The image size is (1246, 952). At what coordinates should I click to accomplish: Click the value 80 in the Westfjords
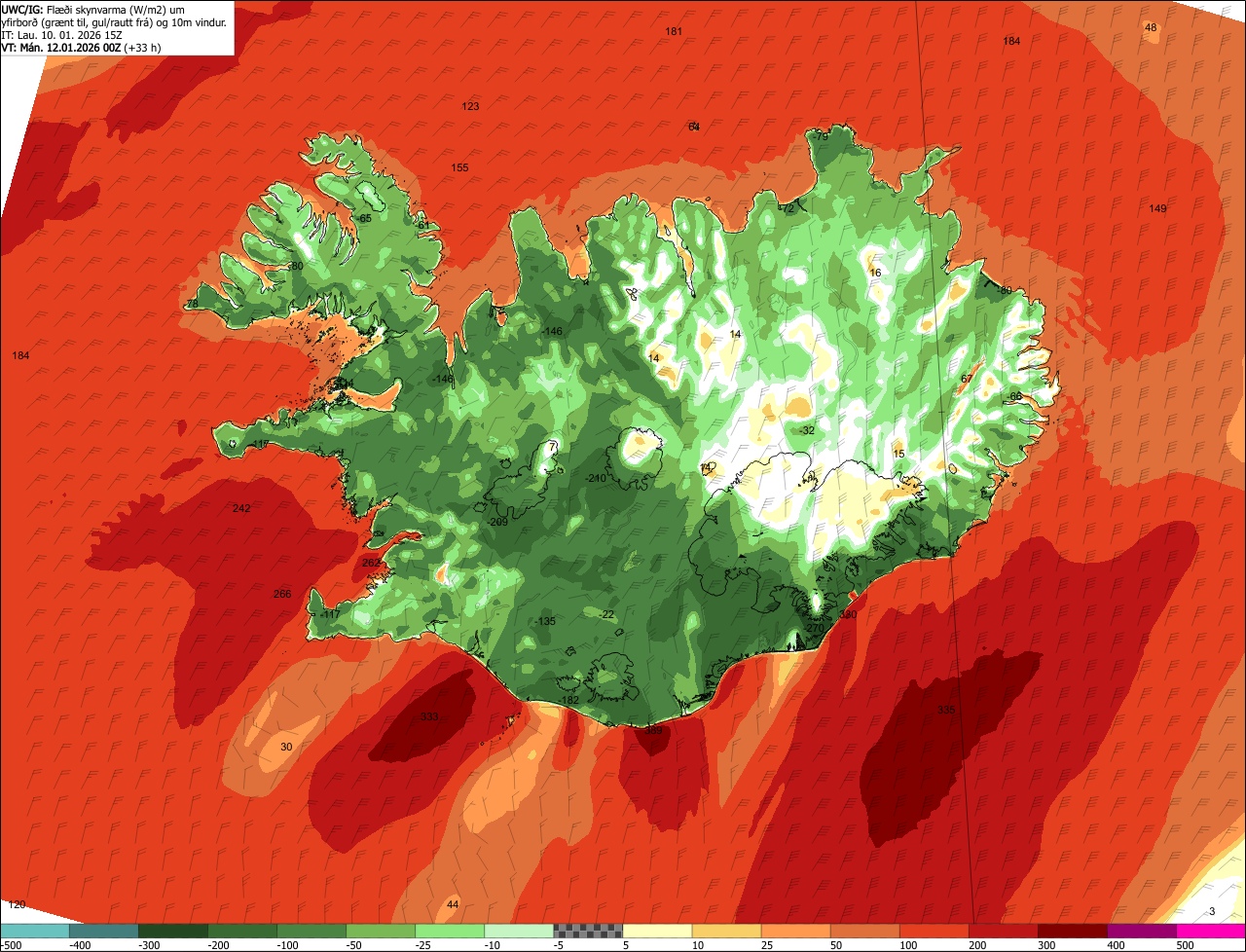coord(297,266)
